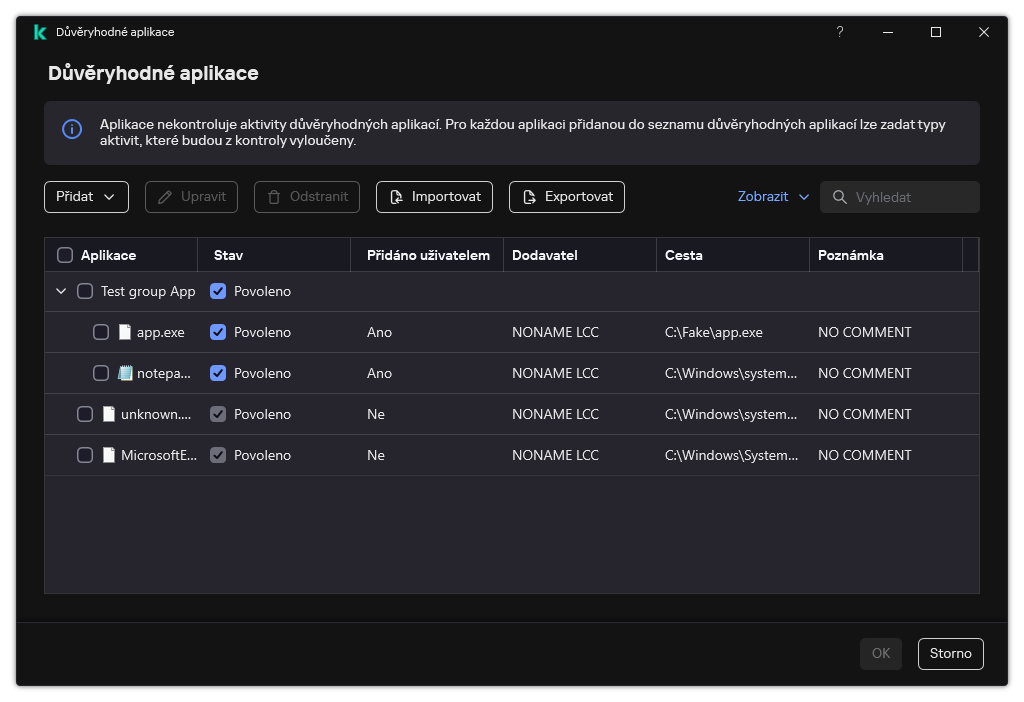Uncheck Povoleno status for app.exe
This screenshot has height=702, width=1024.
coord(218,332)
